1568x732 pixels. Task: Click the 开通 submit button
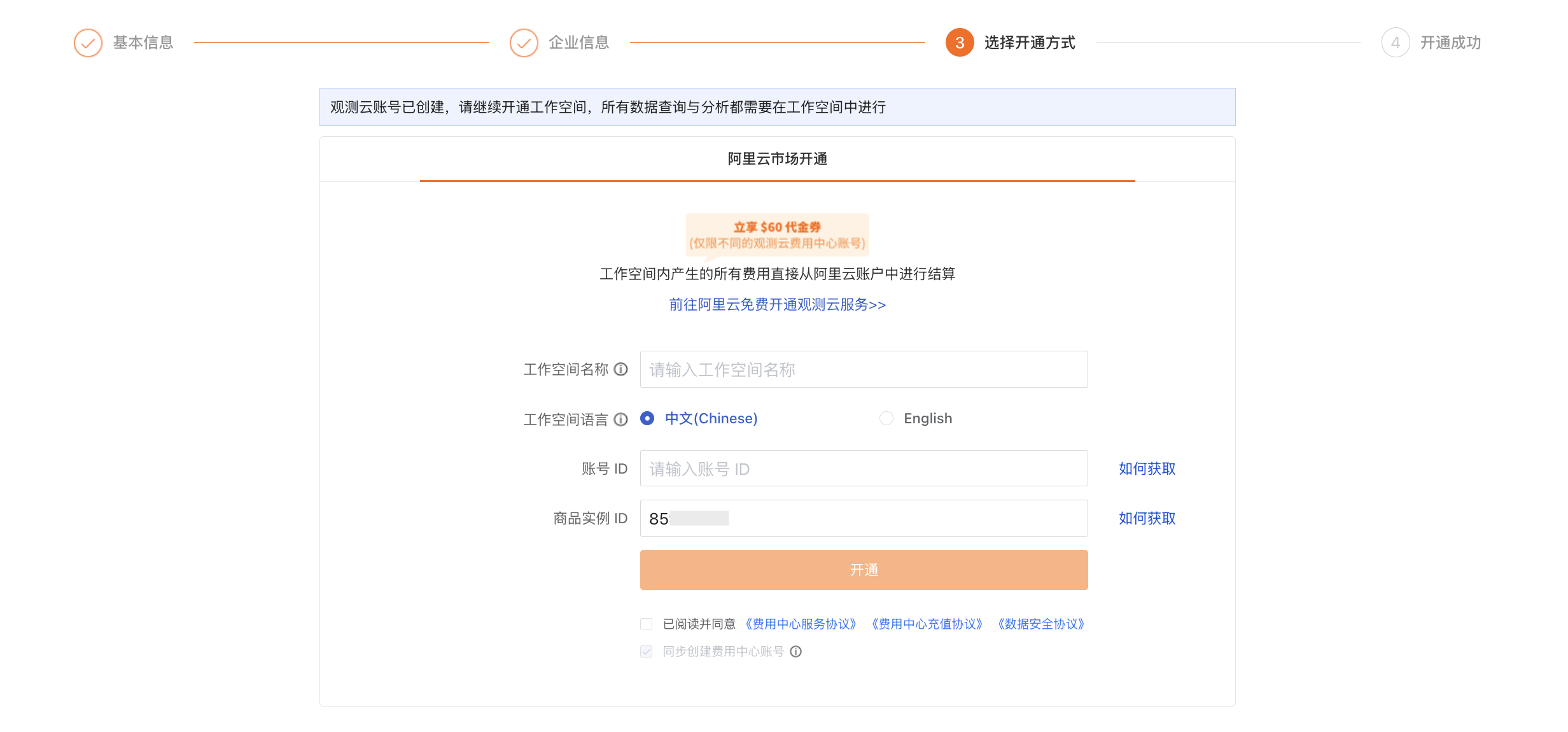864,570
